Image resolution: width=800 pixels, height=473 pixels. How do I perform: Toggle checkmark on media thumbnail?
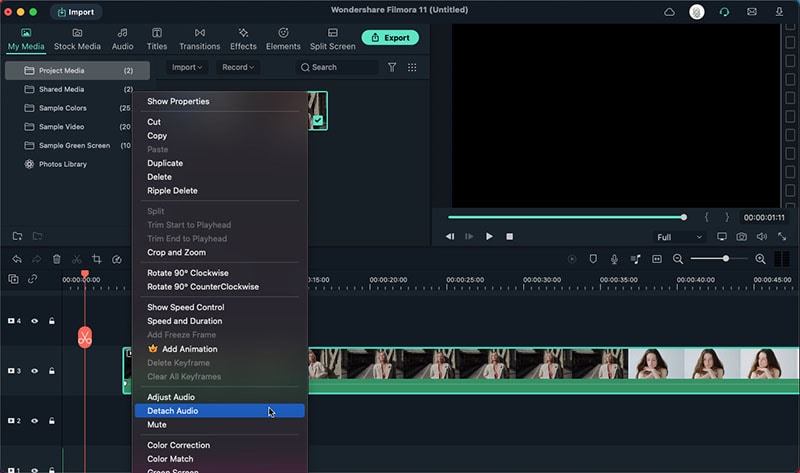coord(318,121)
